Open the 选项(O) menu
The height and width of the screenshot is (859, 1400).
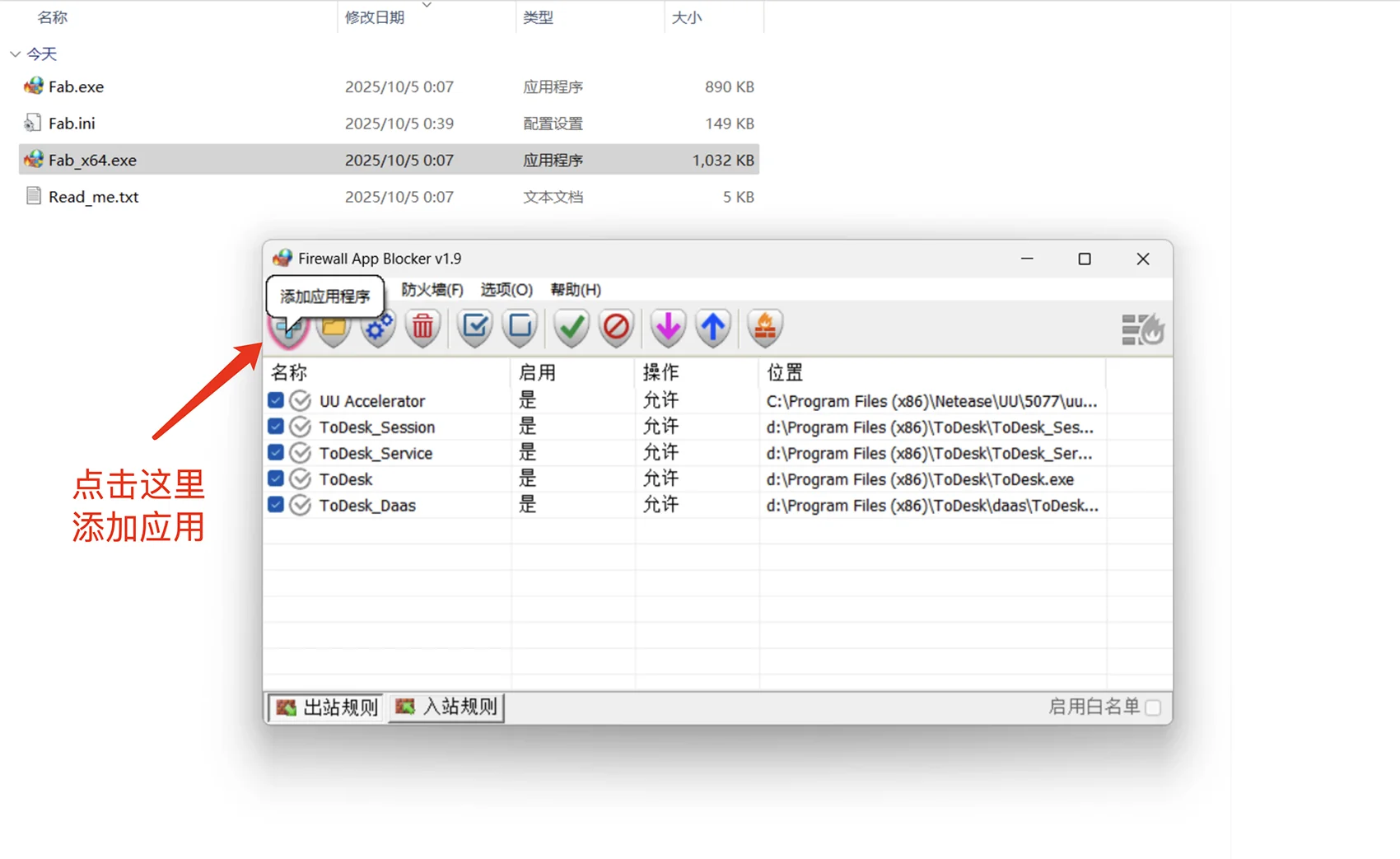tap(506, 290)
